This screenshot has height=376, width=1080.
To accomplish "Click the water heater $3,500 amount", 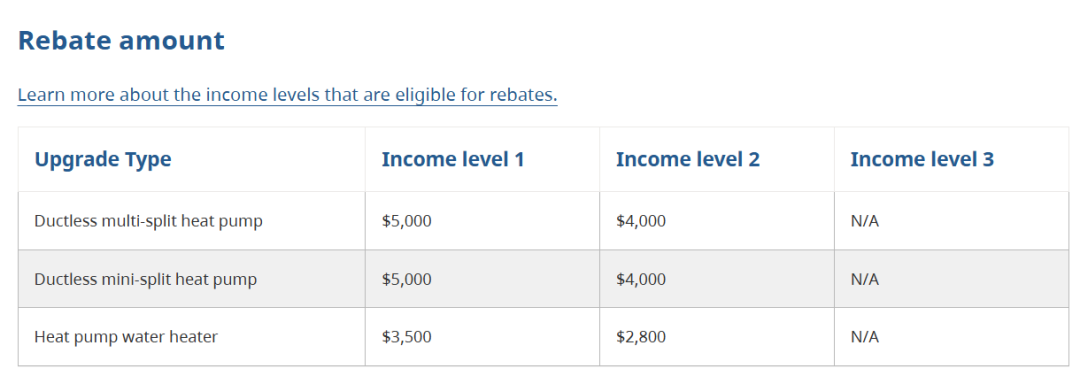I will [406, 337].
